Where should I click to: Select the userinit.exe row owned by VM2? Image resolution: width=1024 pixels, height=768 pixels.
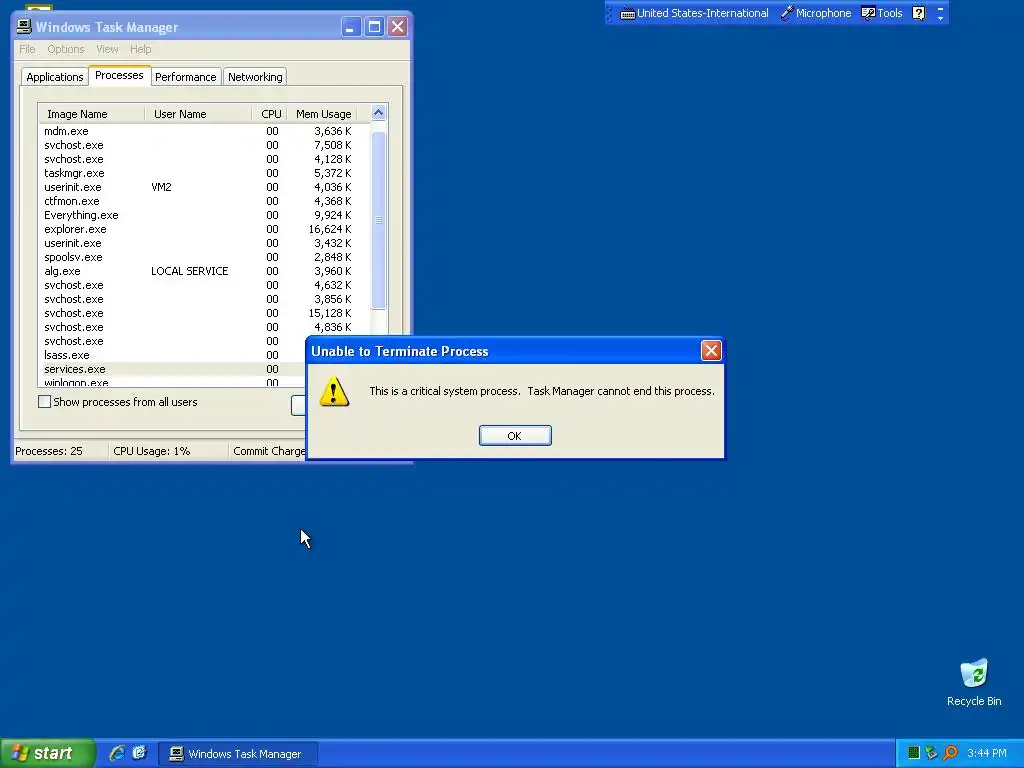coord(204,187)
